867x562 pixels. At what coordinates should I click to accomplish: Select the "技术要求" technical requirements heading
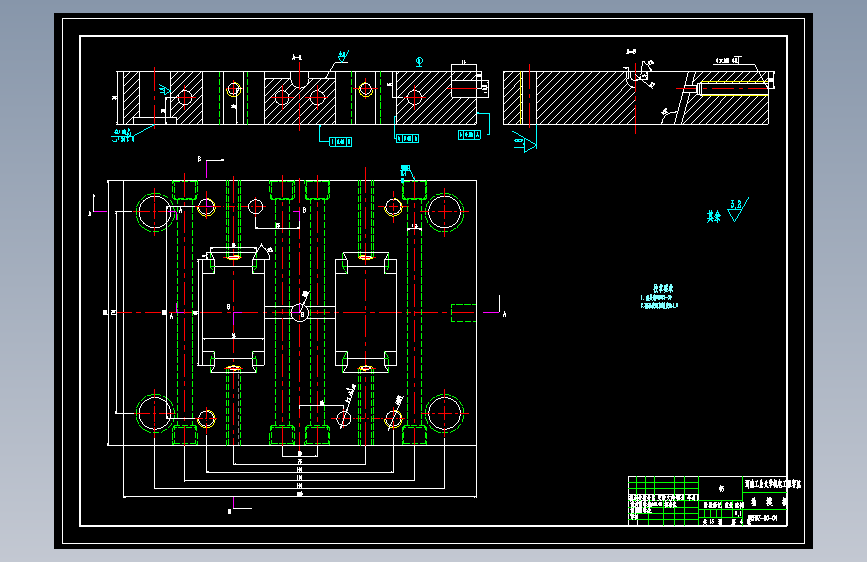pyautogui.click(x=663, y=288)
